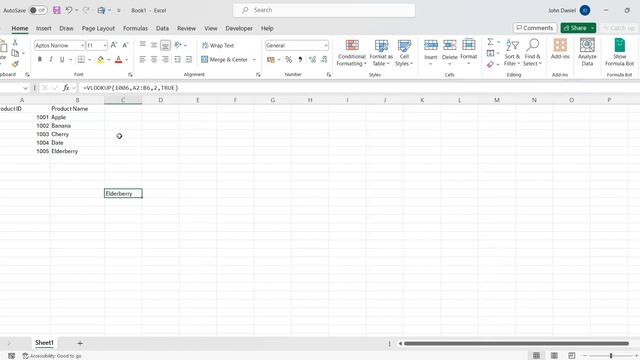
Task: Open the Home ribbon tab
Action: [x=20, y=28]
